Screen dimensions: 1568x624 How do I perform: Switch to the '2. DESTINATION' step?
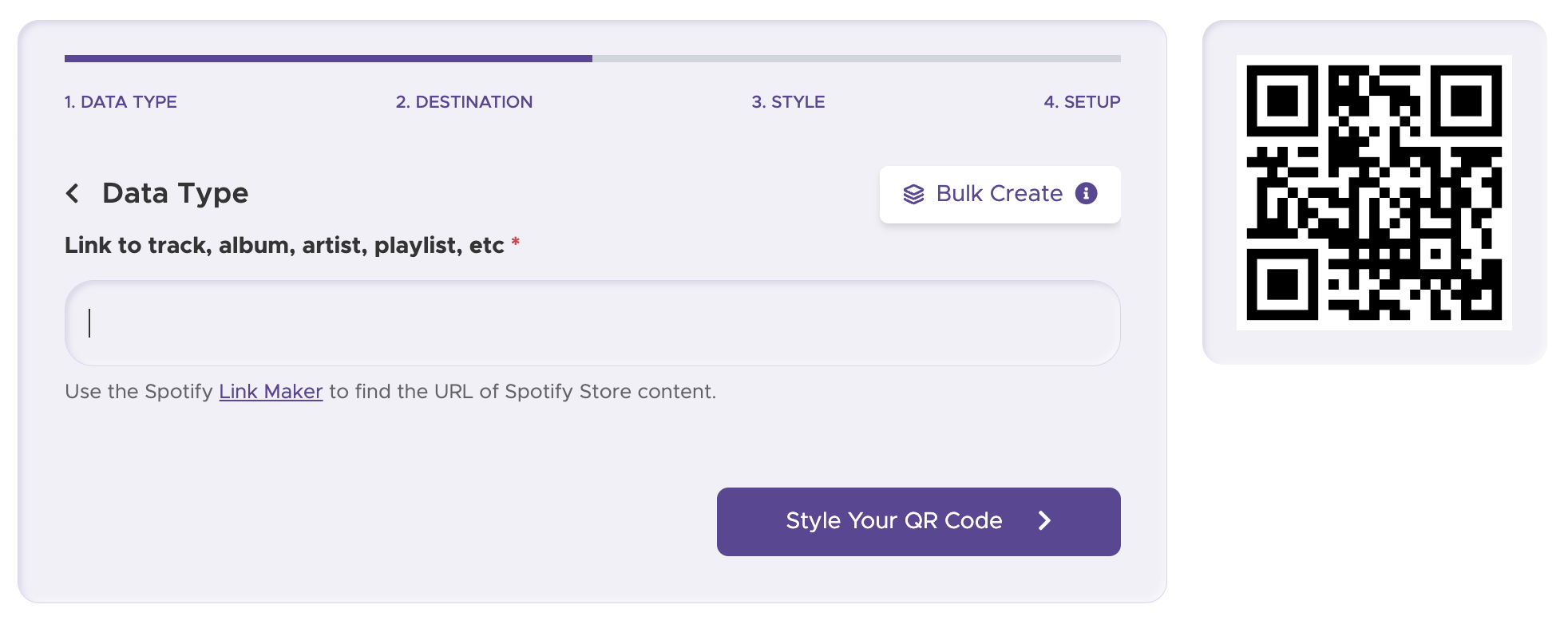click(465, 102)
